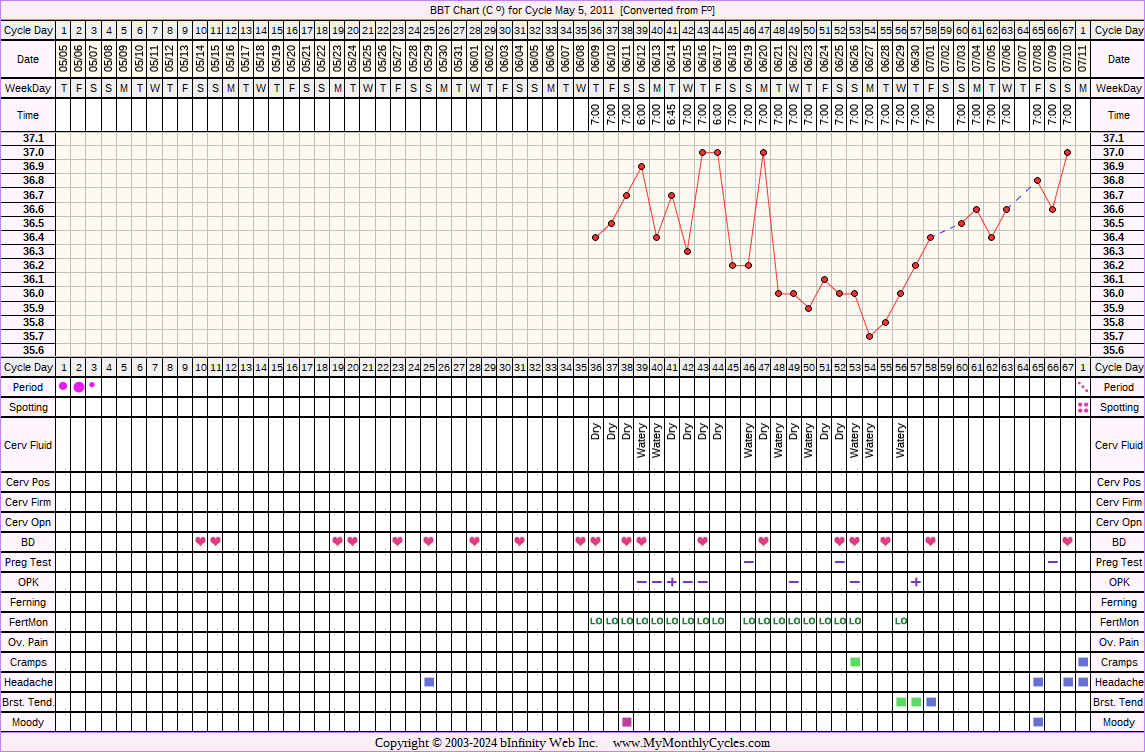The height and width of the screenshot is (752, 1145).
Task: Click the green Cramps square on cycle day 53
Action: click(x=855, y=662)
